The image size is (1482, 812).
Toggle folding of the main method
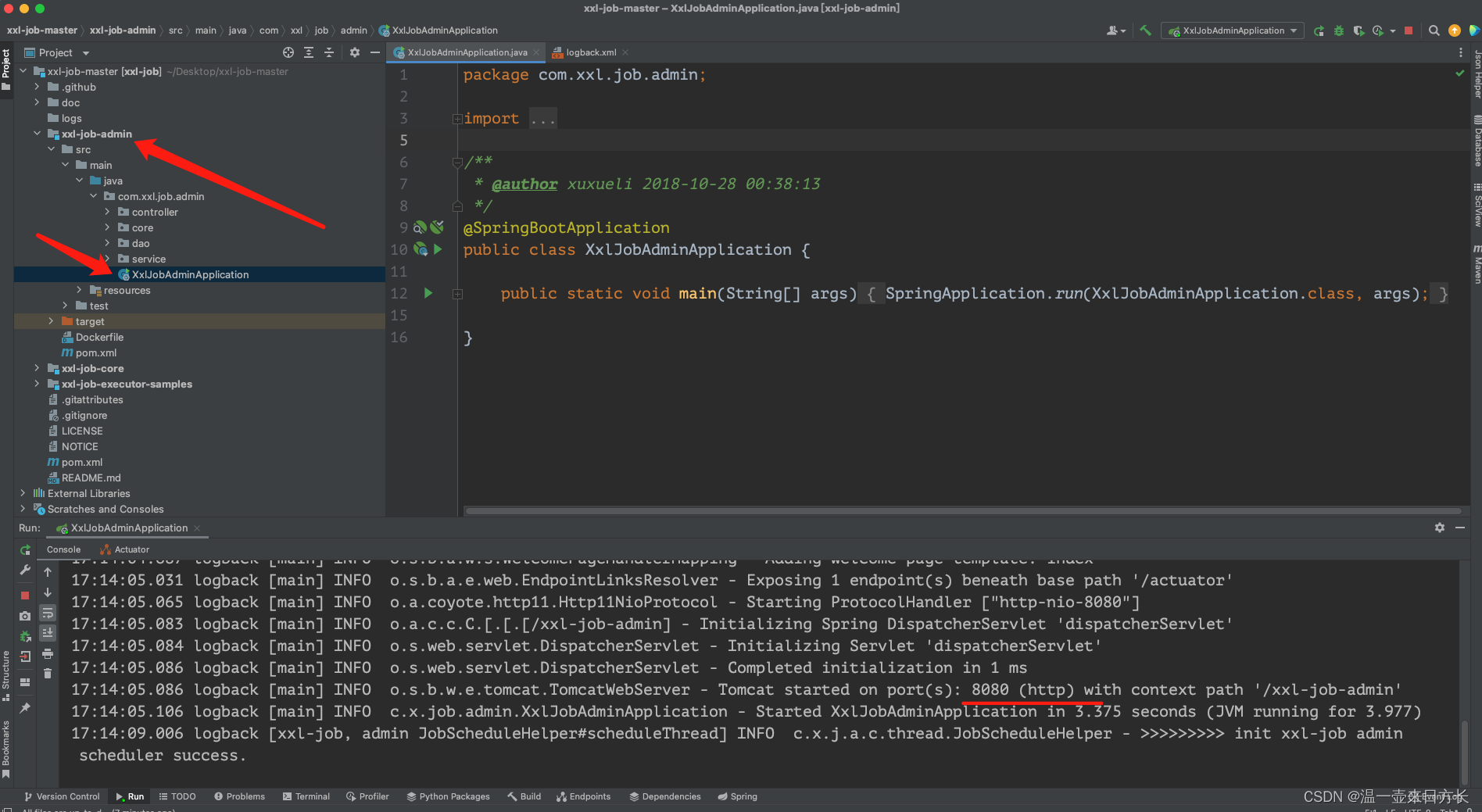457,294
